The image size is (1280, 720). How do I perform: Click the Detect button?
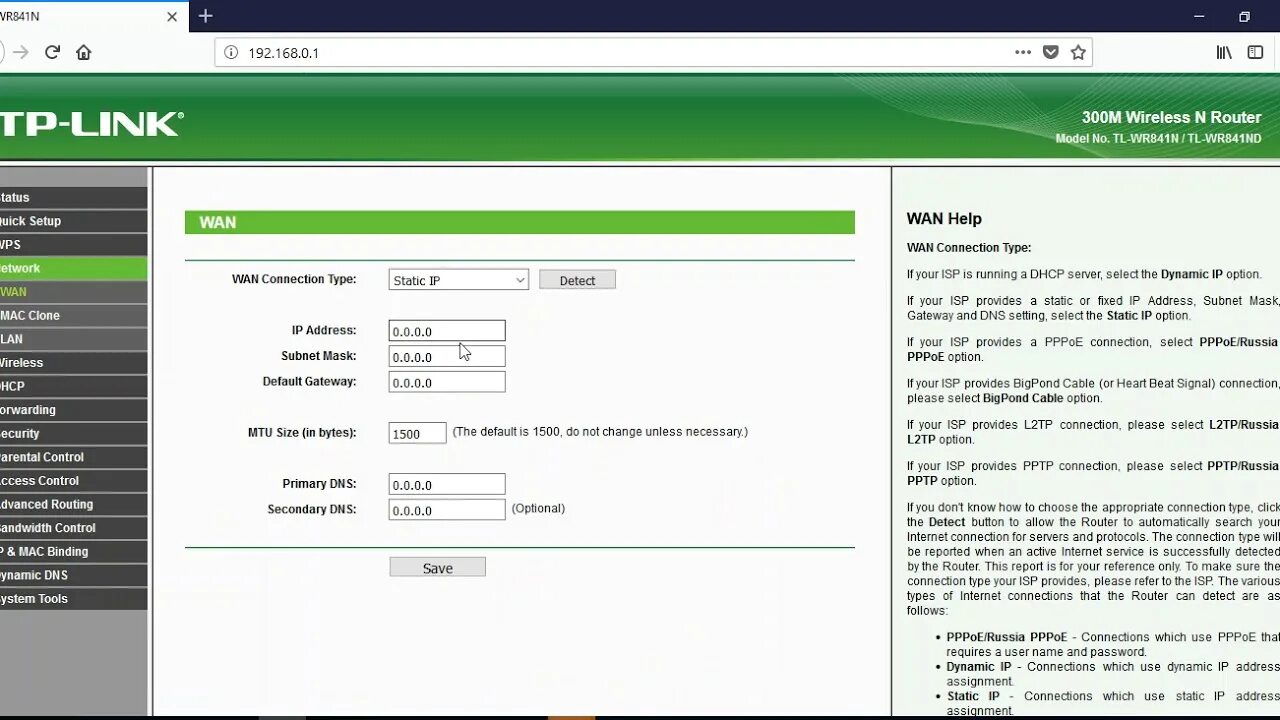coord(577,280)
